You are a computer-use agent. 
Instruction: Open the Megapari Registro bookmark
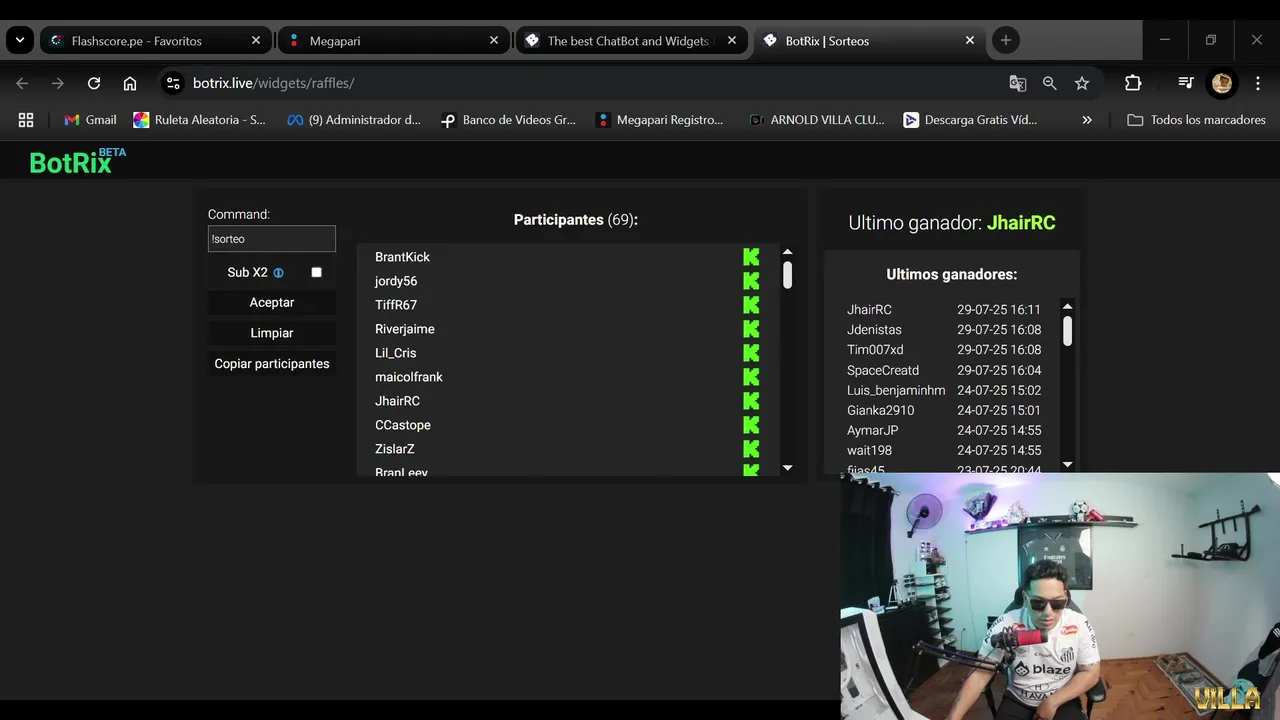(x=659, y=120)
